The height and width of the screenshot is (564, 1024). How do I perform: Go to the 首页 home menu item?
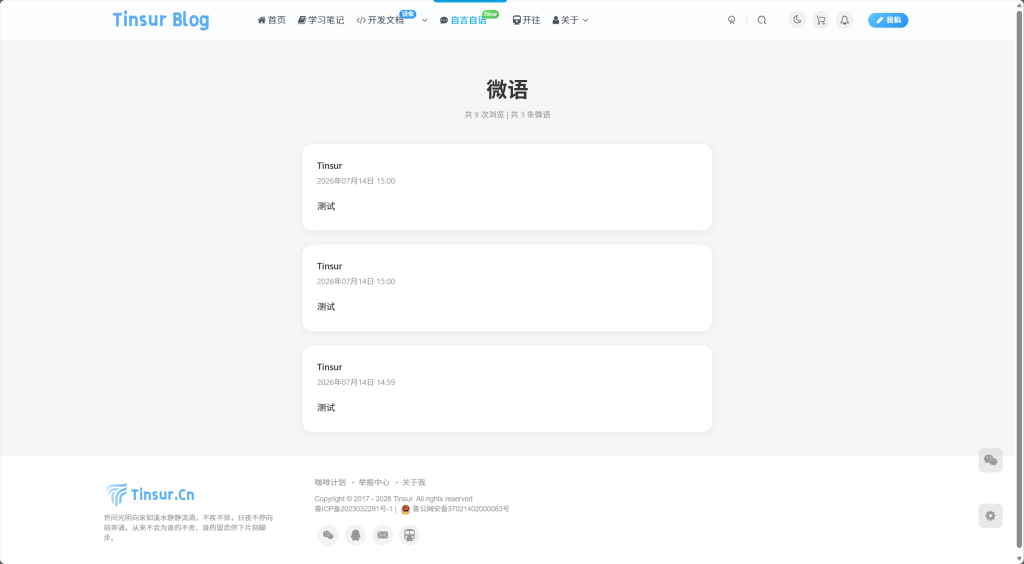click(272, 20)
